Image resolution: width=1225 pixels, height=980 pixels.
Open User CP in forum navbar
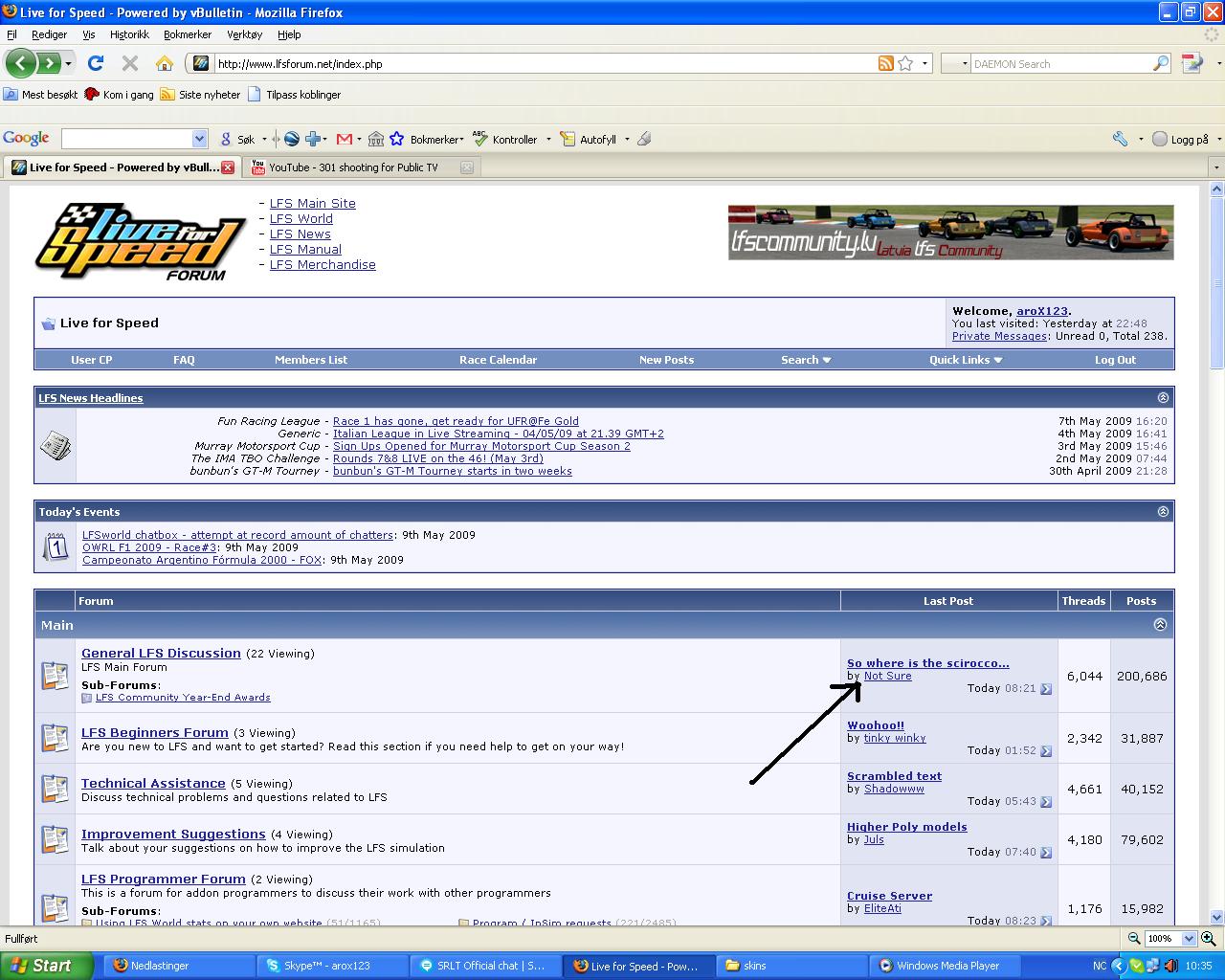(x=92, y=360)
